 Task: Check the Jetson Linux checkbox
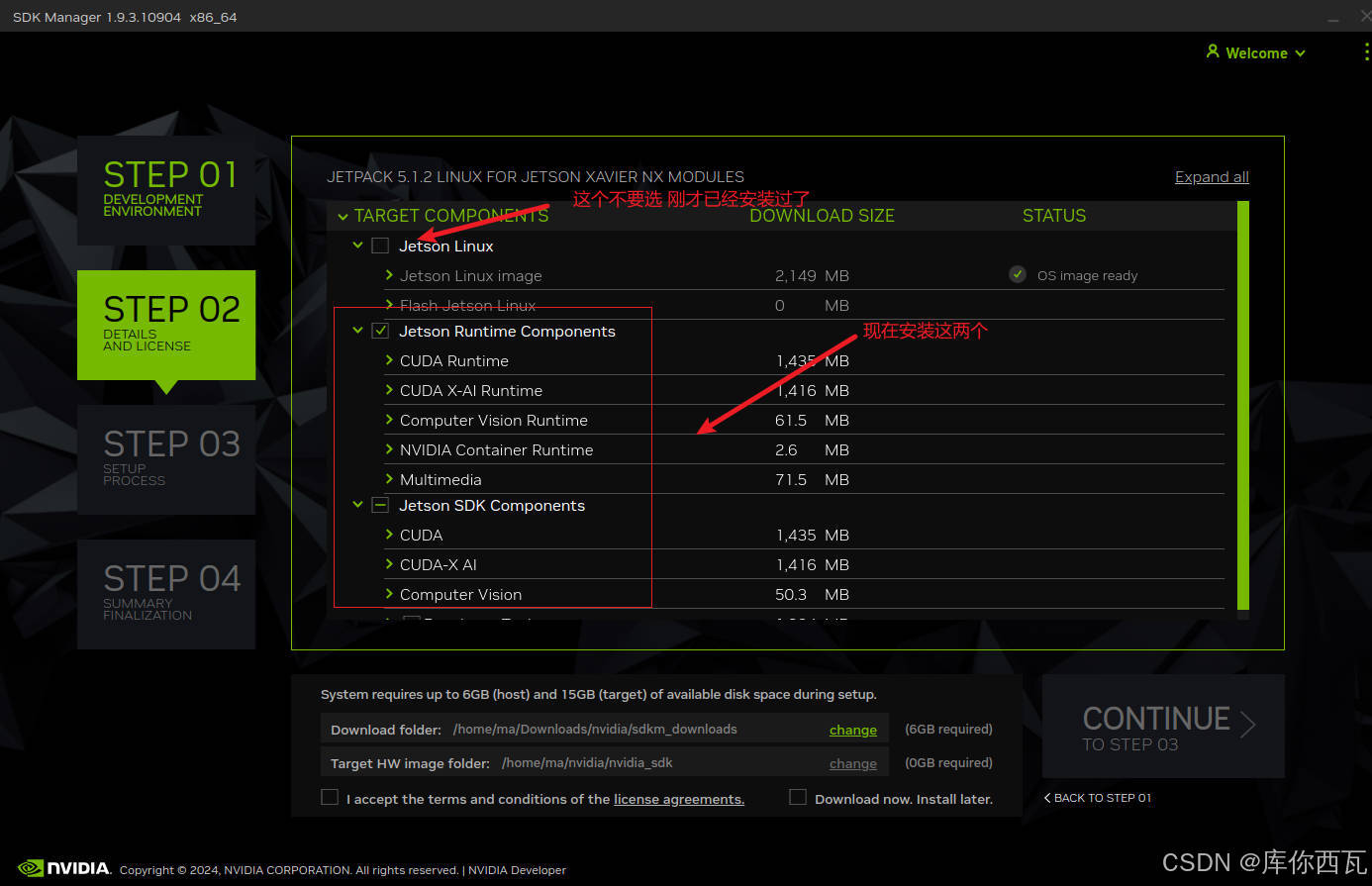click(380, 246)
